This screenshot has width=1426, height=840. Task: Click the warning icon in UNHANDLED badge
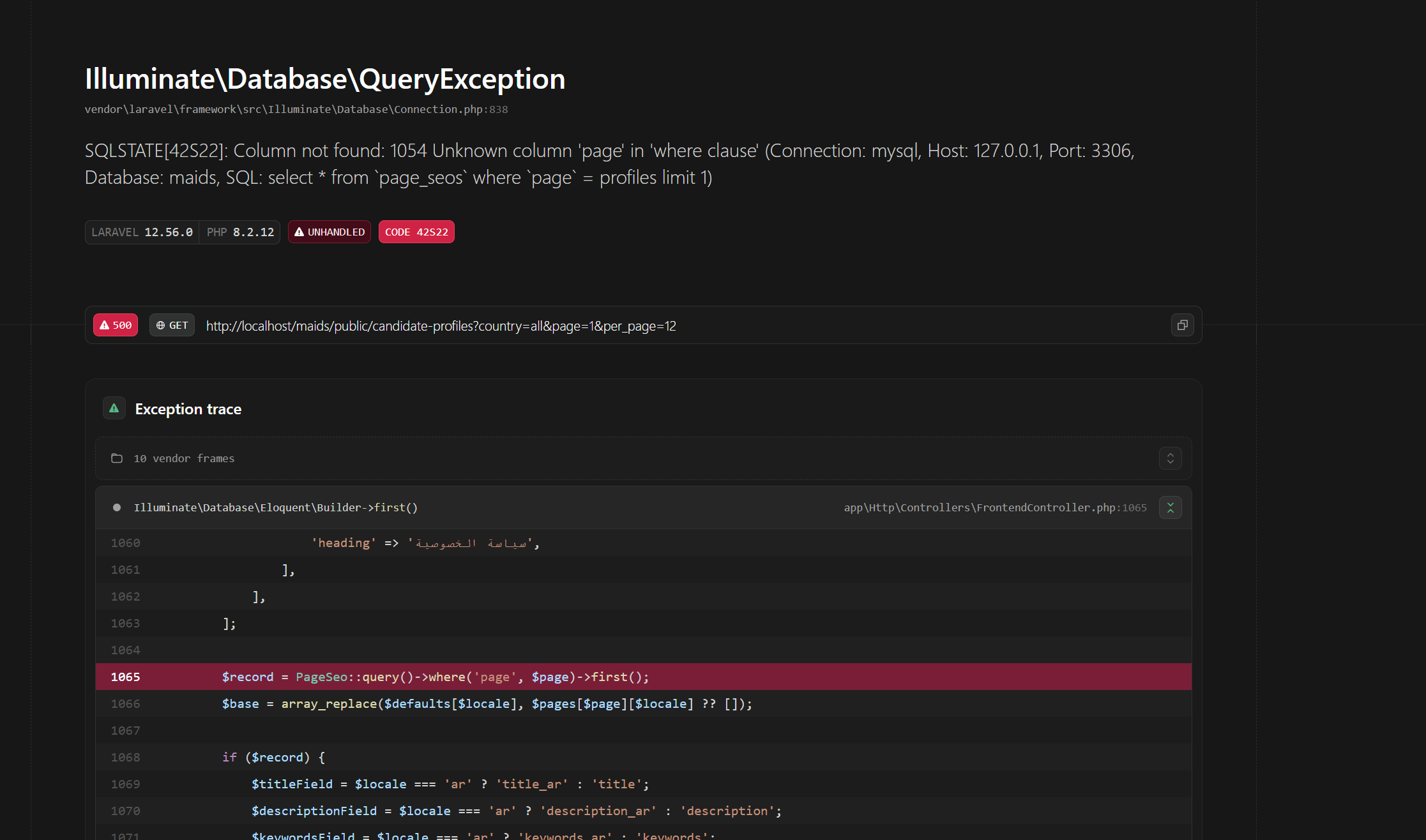coord(299,232)
